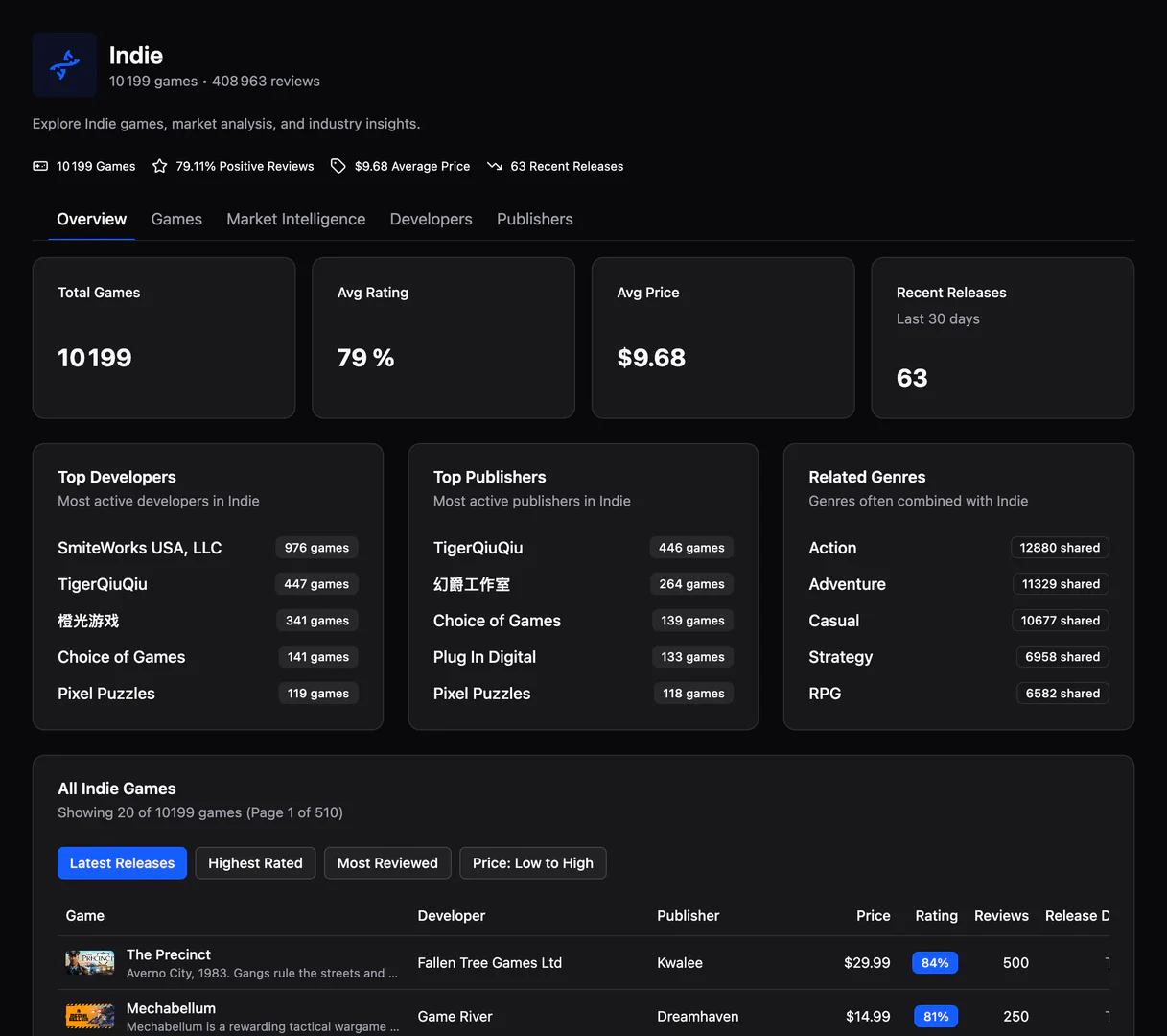The image size is (1167, 1036).
Task: Open The Precinct game title link
Action: 168,954
